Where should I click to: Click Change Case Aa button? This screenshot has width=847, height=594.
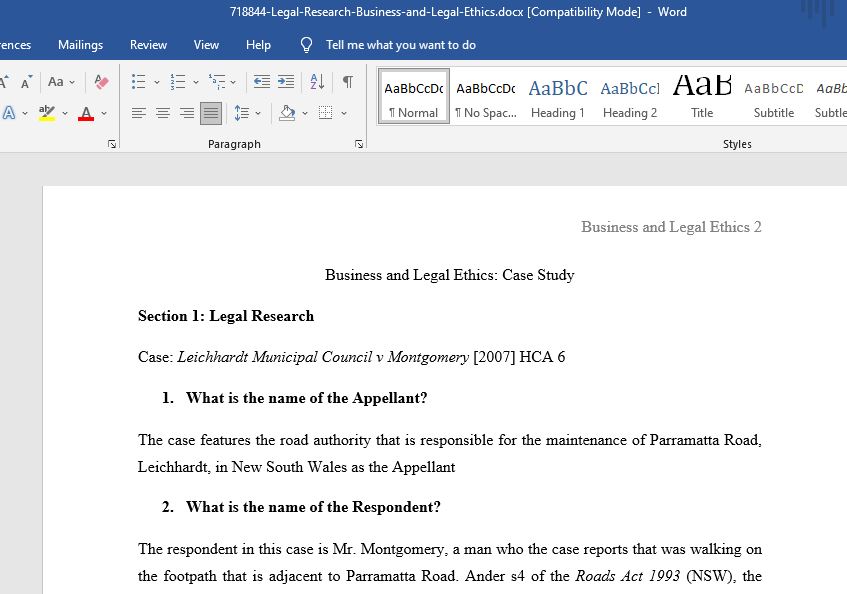[56, 82]
